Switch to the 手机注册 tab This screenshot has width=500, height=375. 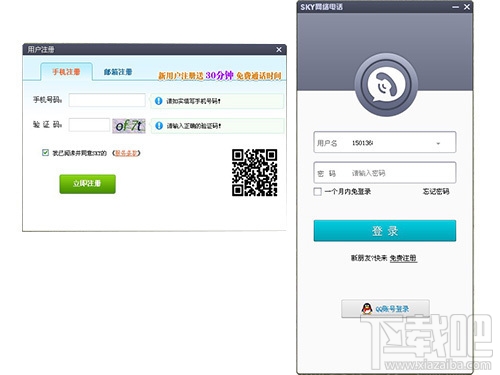[x=66, y=72]
